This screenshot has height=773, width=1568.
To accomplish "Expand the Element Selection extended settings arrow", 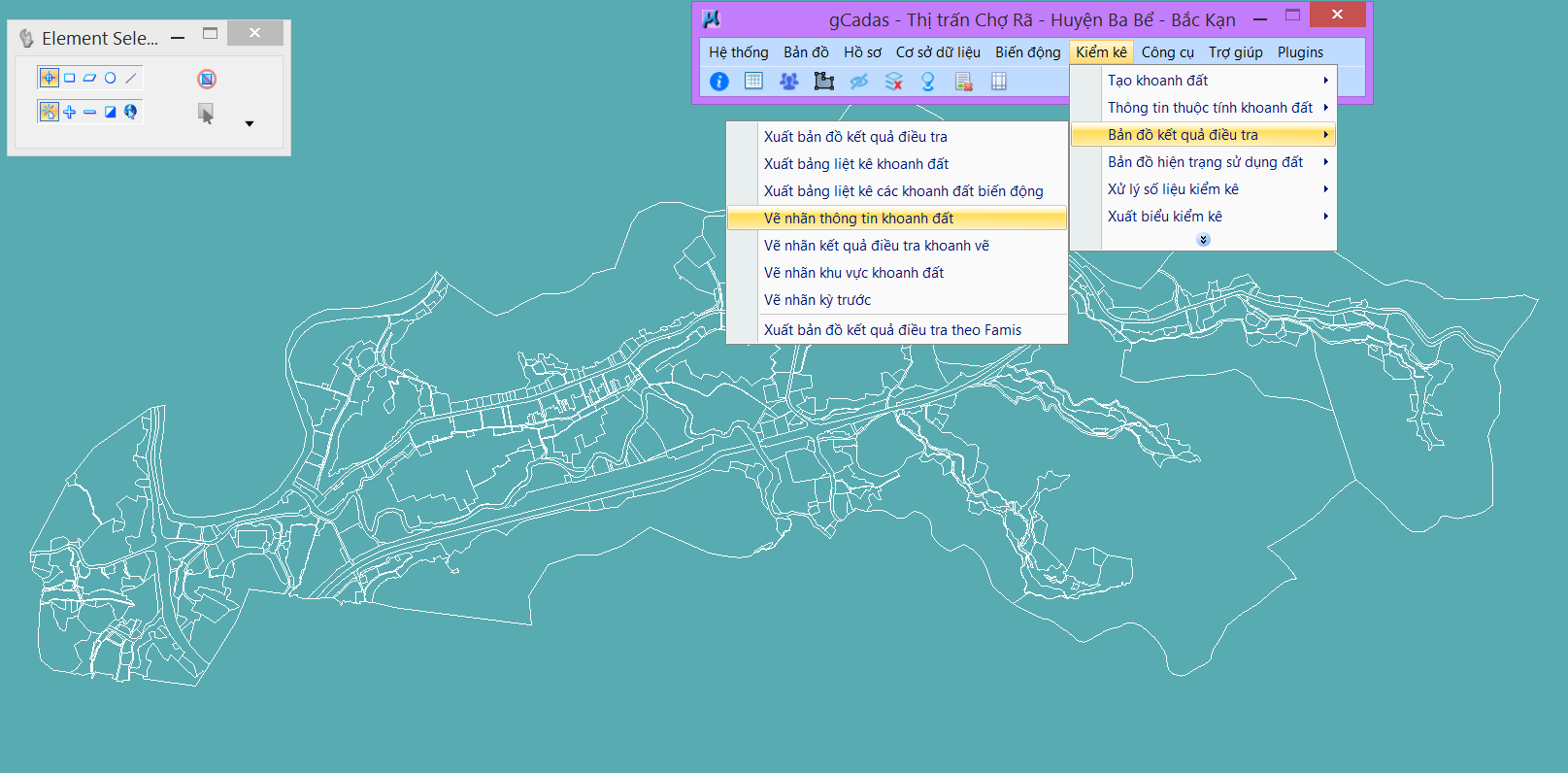I will pyautogui.click(x=250, y=123).
